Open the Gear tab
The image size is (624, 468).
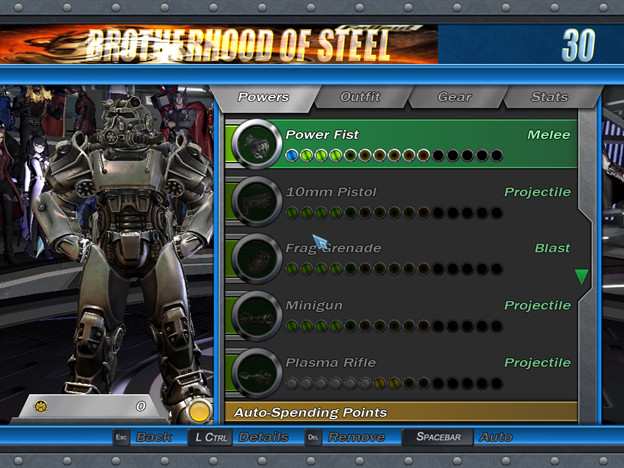tap(455, 97)
